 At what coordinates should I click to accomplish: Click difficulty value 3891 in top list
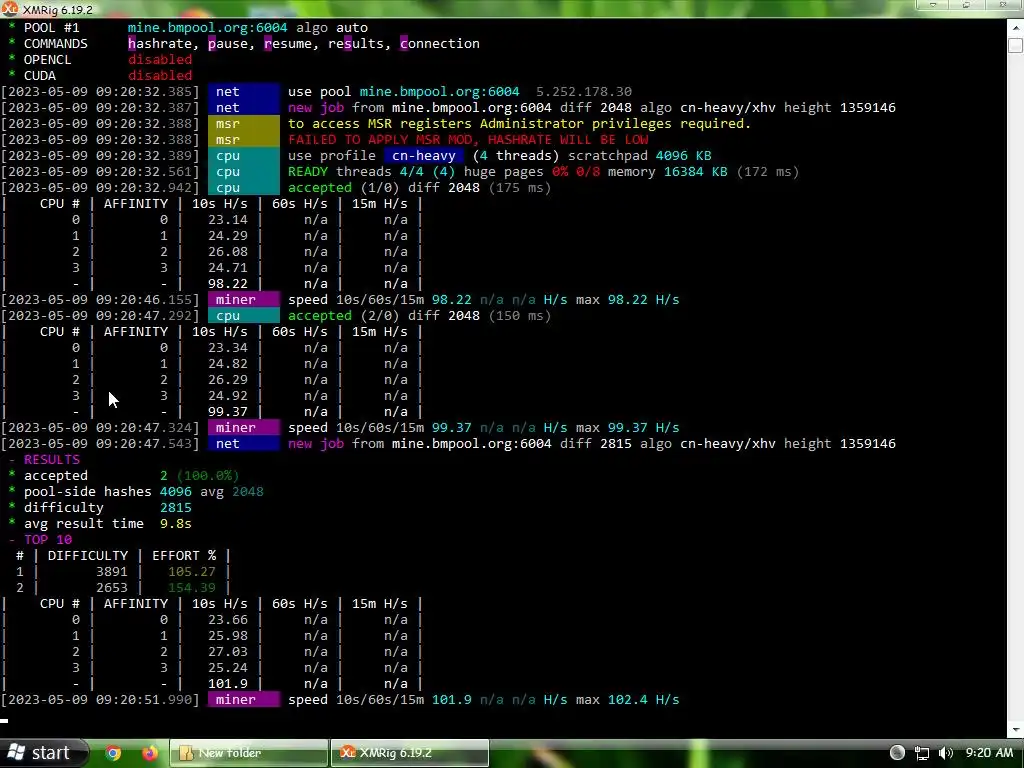tap(112, 571)
